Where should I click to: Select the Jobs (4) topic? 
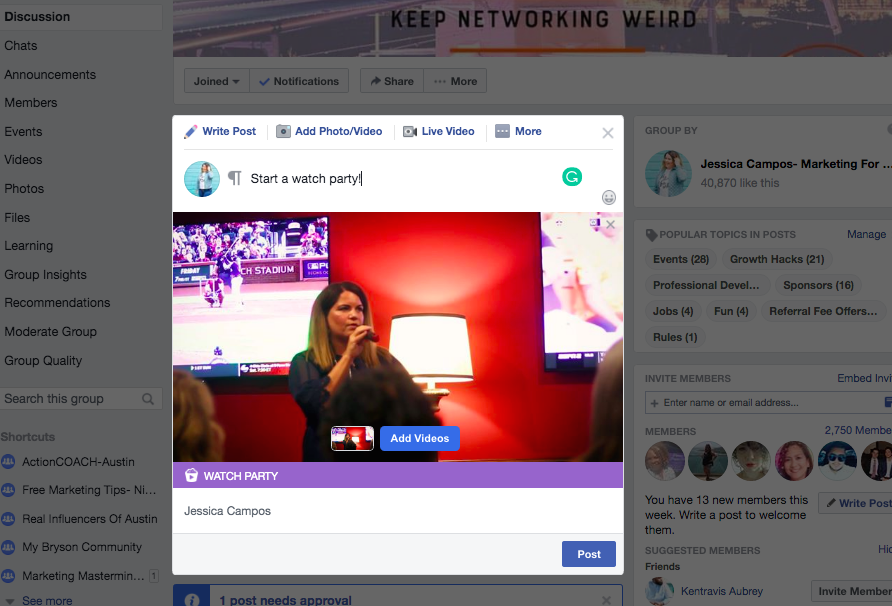click(x=673, y=311)
